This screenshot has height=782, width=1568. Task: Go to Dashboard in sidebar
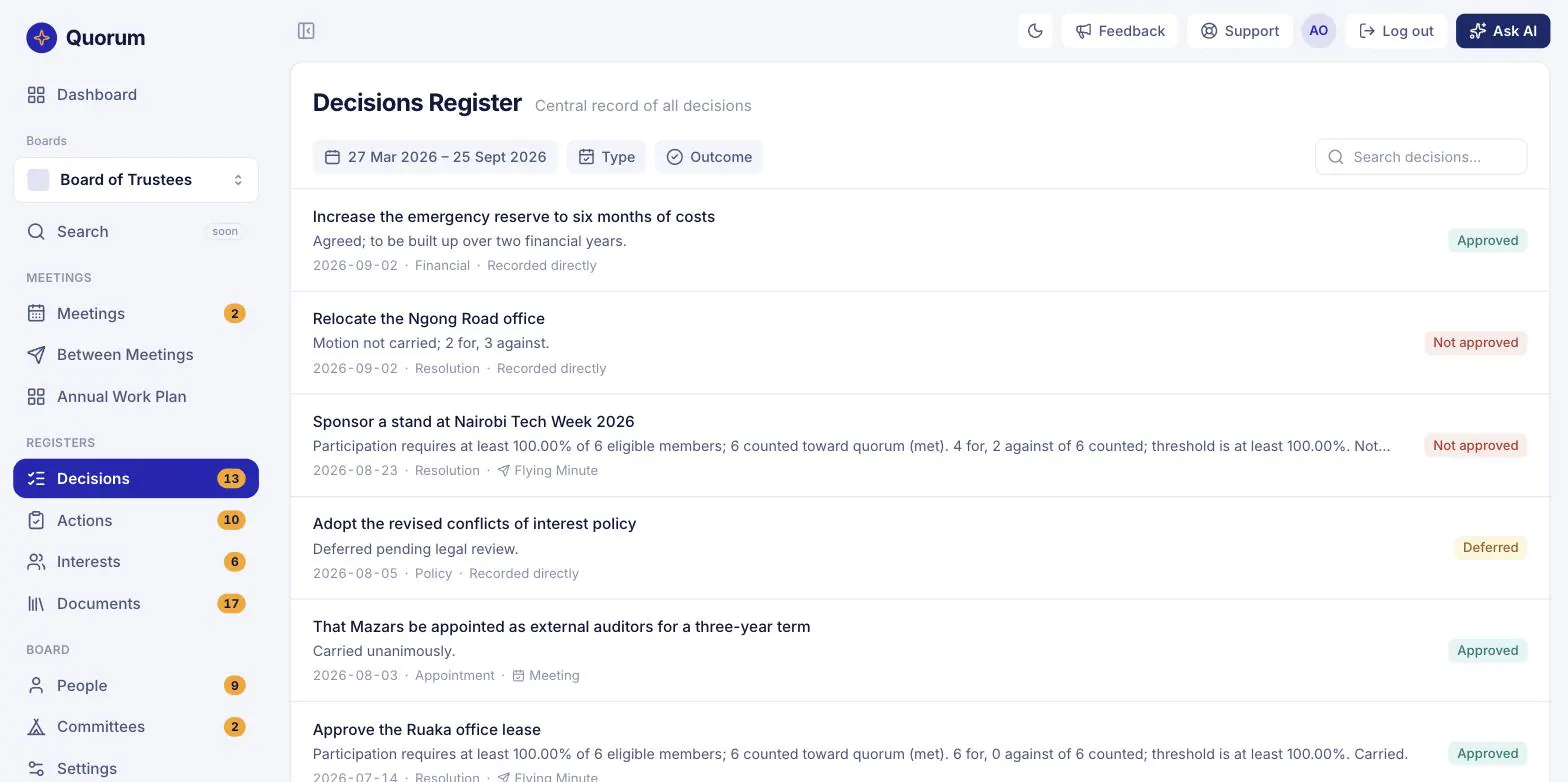[x=136, y=95]
